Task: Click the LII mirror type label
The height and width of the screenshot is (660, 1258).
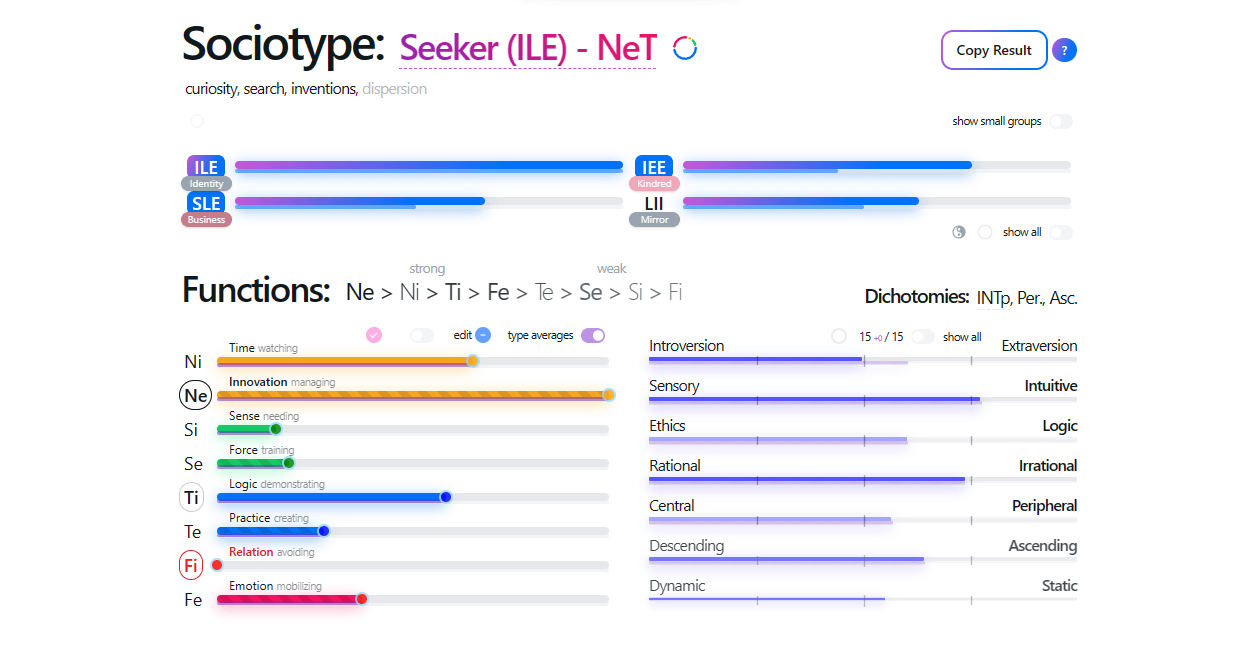Action: 653,203
